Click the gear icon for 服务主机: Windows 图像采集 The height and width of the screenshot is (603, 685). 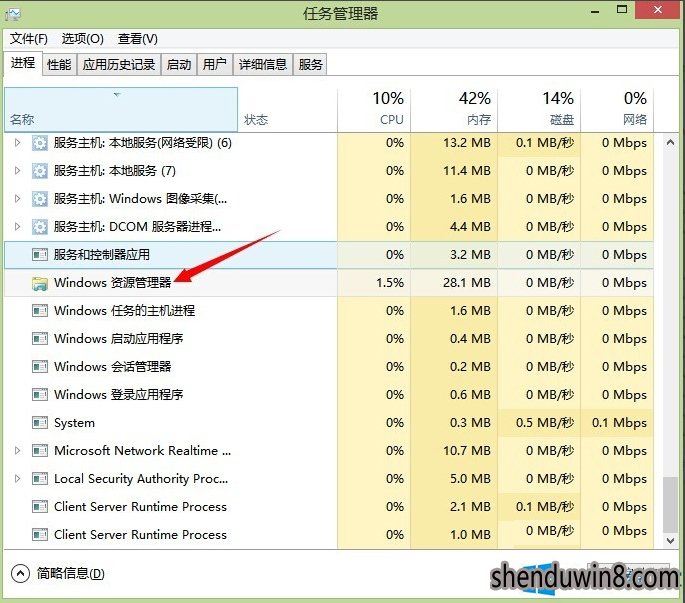point(40,199)
